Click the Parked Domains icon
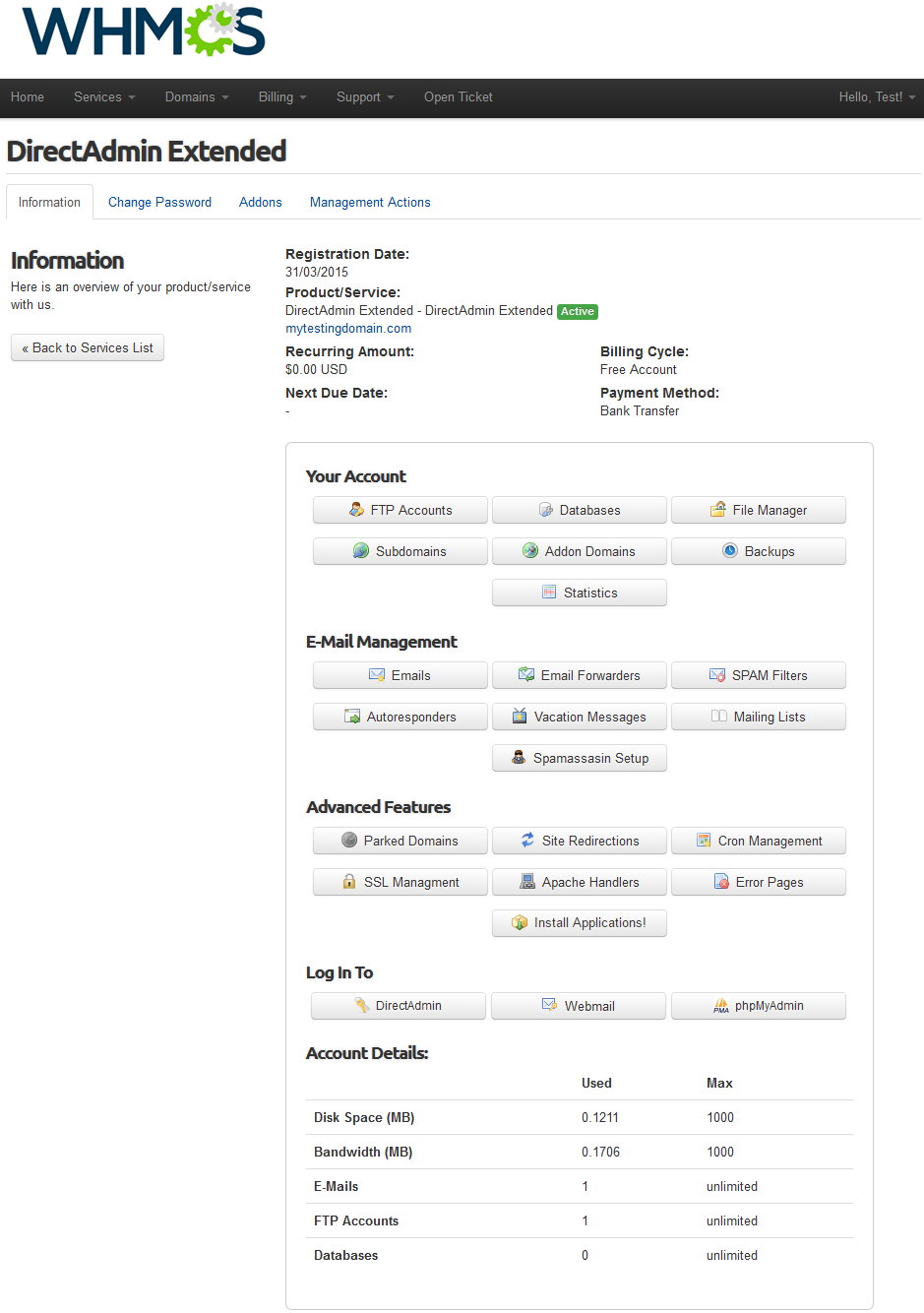Screen dimensions: 924x1313 pos(349,841)
